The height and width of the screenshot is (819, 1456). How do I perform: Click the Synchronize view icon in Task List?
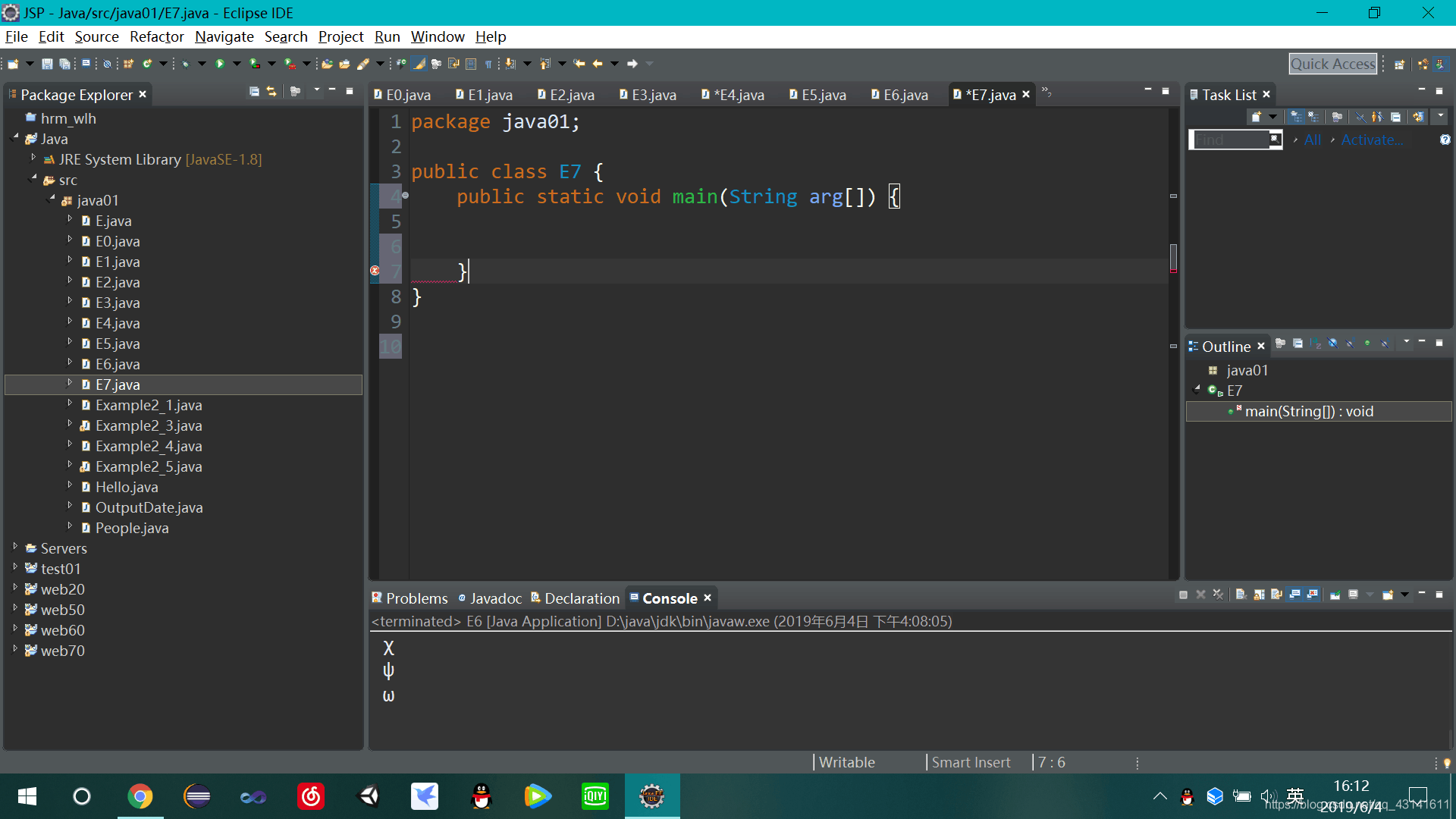tap(1418, 117)
